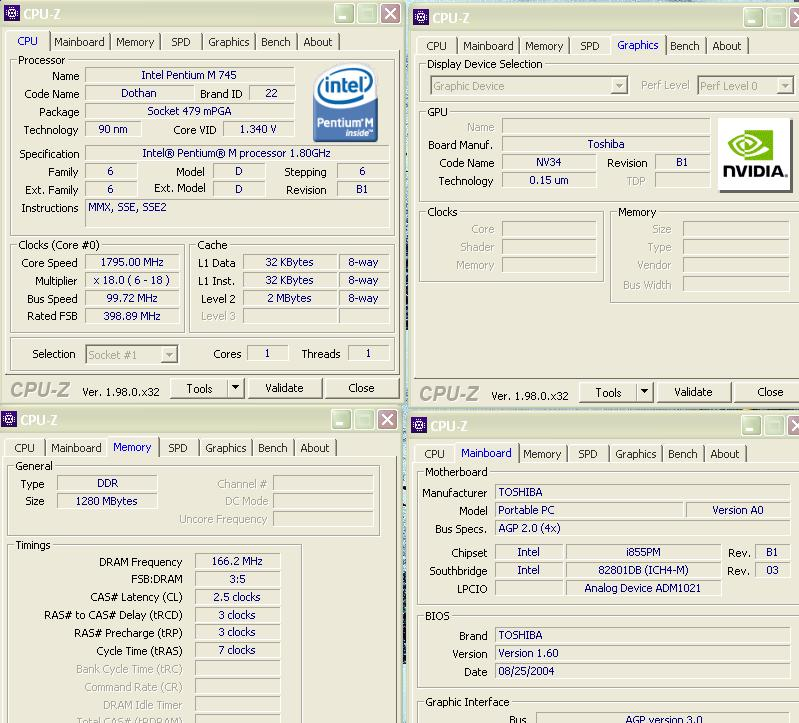Select Memory tab in Graphics window

(544, 46)
